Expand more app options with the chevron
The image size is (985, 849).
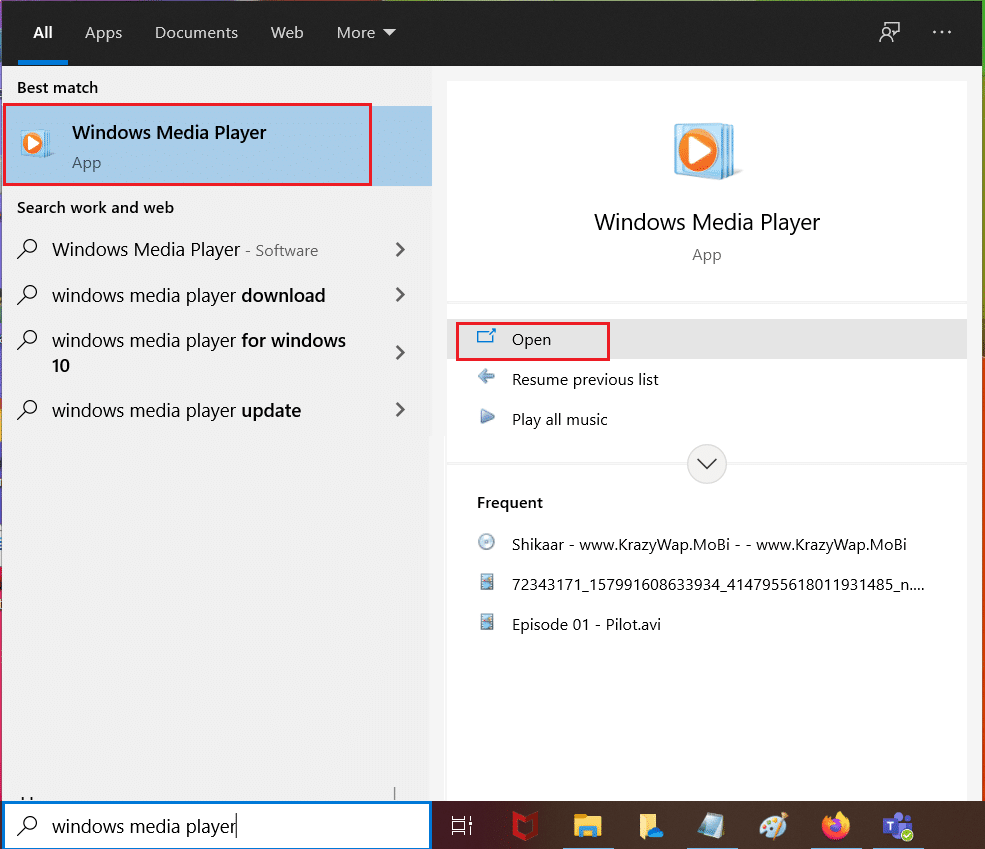[707, 463]
